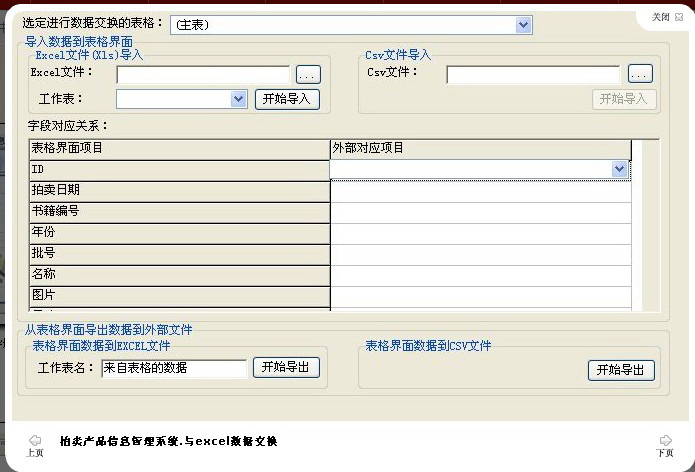
Task: Click external mapping cell for 名称
Action: [481, 276]
